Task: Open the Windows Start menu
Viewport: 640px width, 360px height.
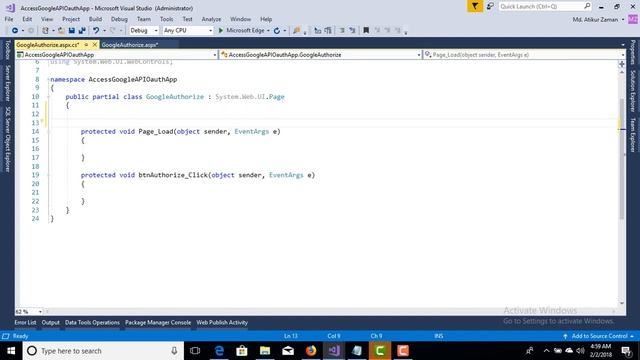Action: pyautogui.click(x=11, y=351)
